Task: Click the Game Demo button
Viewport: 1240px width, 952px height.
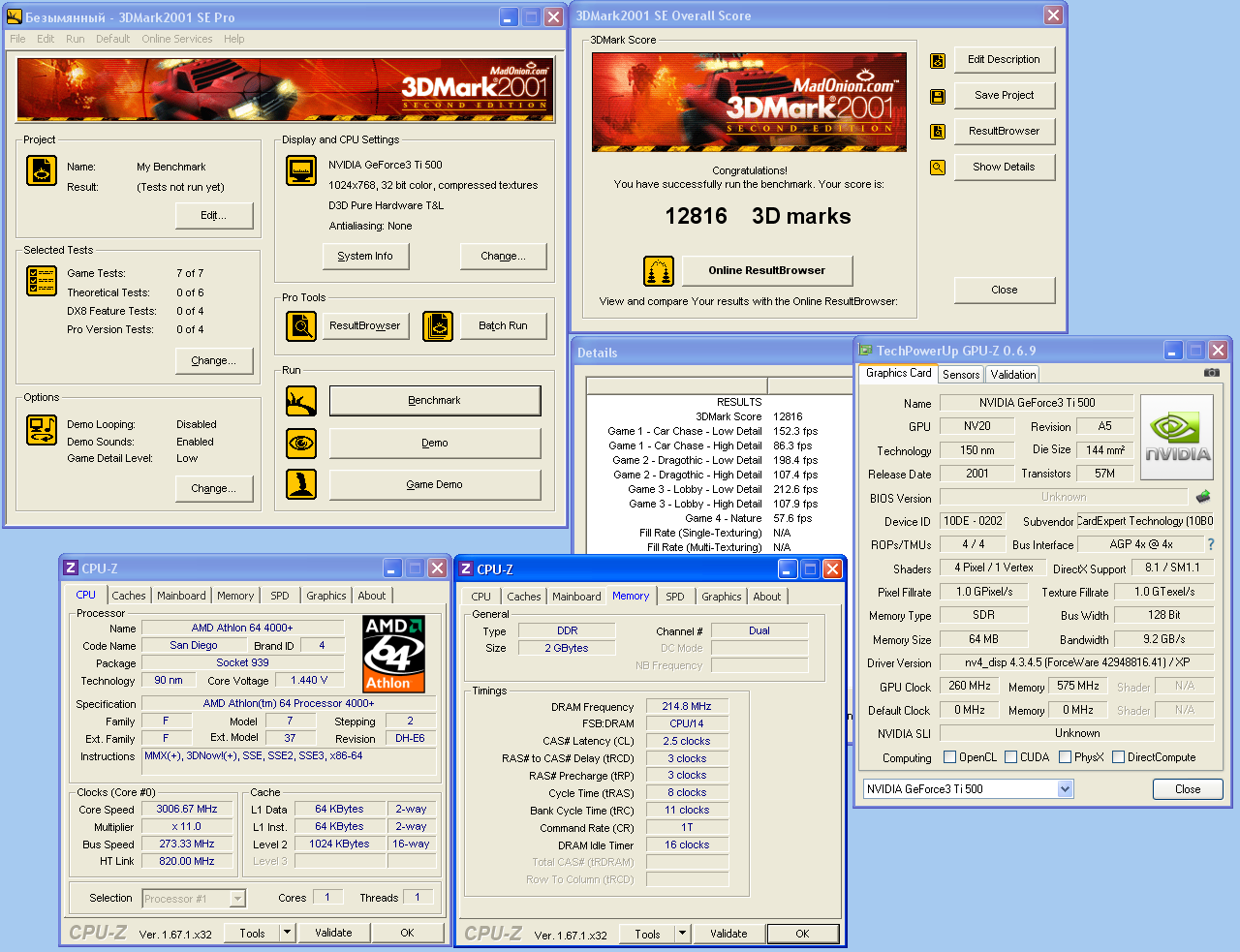Action: (435, 484)
